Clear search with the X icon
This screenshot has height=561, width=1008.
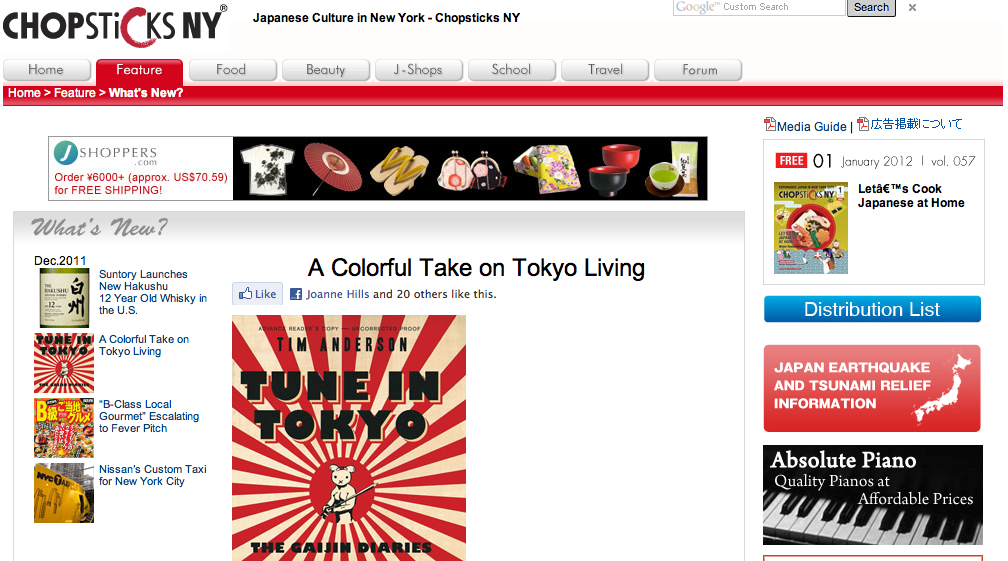[x=912, y=8]
